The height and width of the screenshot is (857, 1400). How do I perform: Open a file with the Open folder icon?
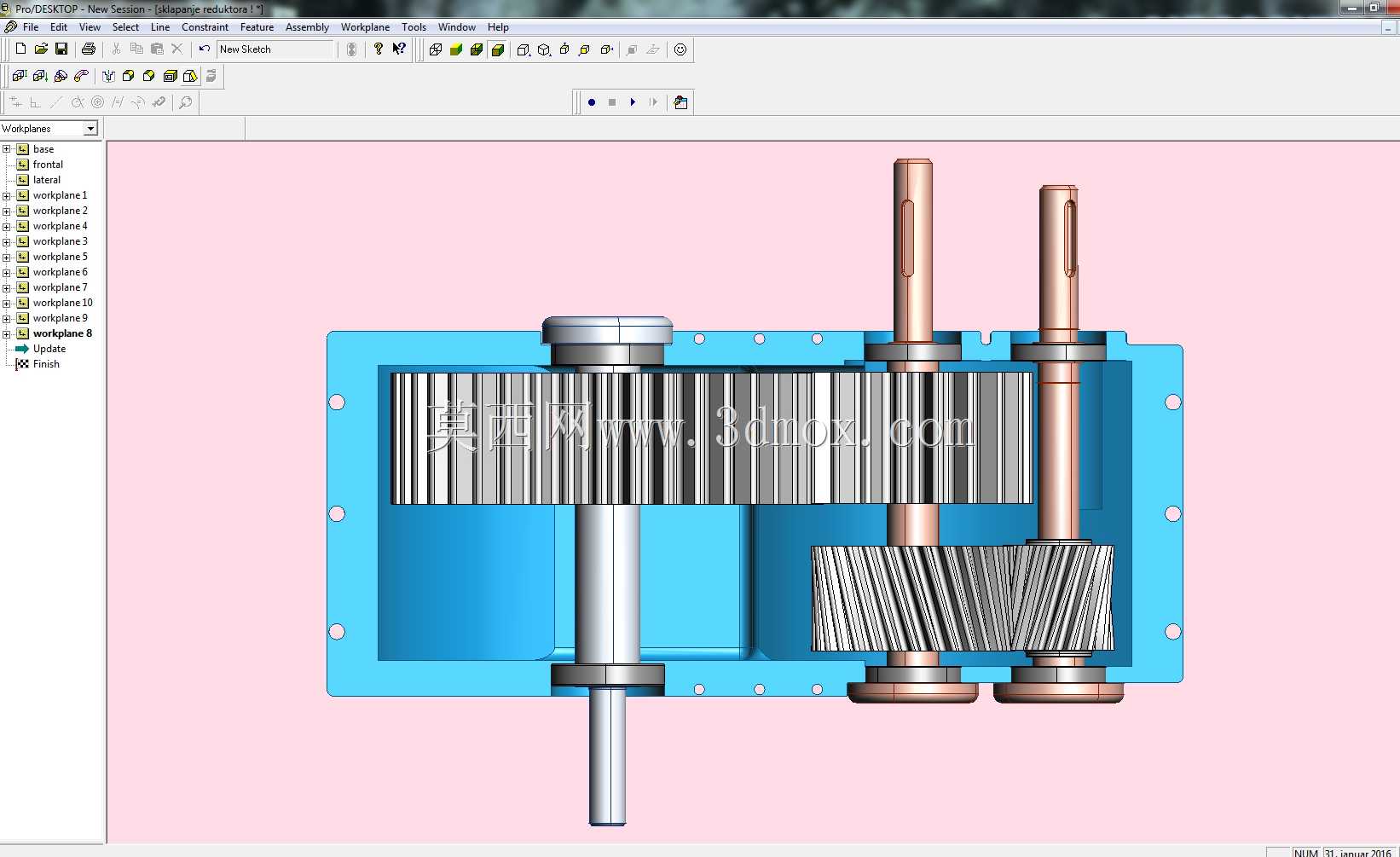click(x=41, y=49)
